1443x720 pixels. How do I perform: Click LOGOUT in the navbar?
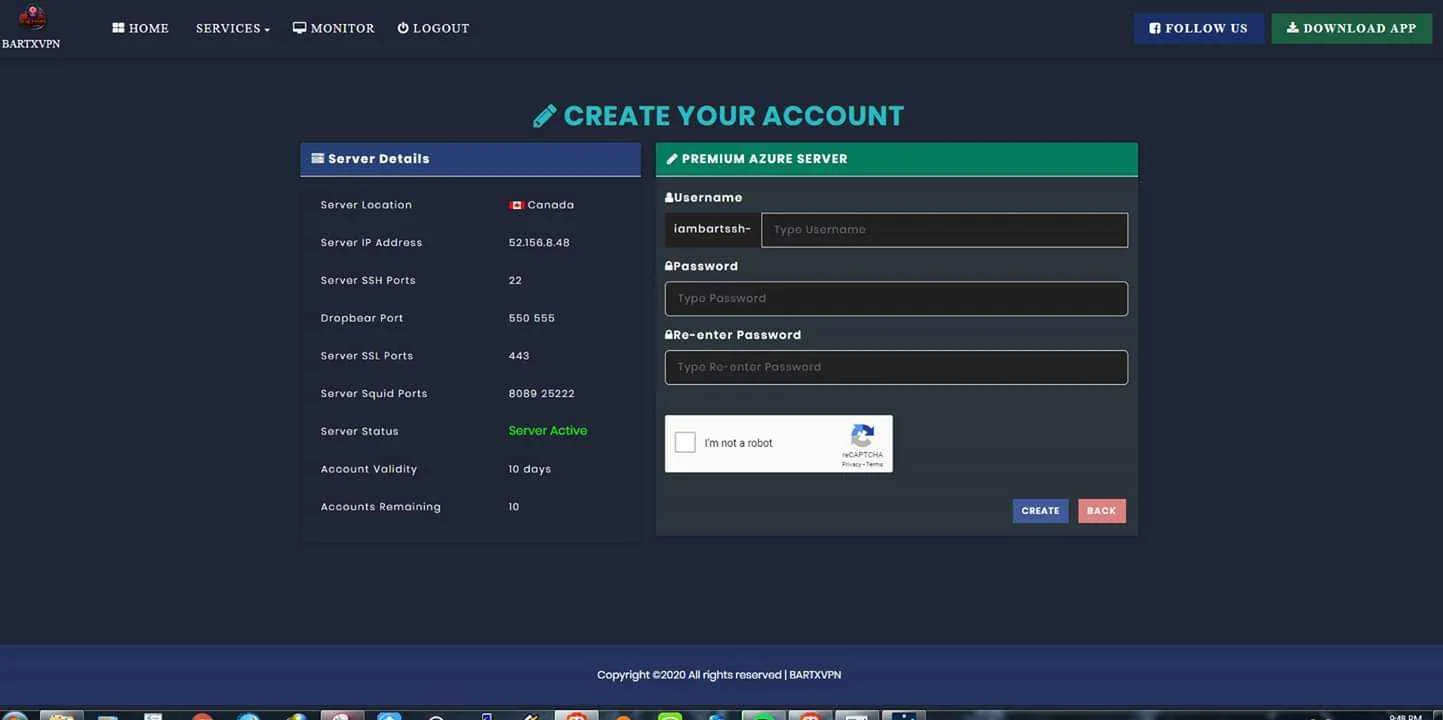[433, 28]
